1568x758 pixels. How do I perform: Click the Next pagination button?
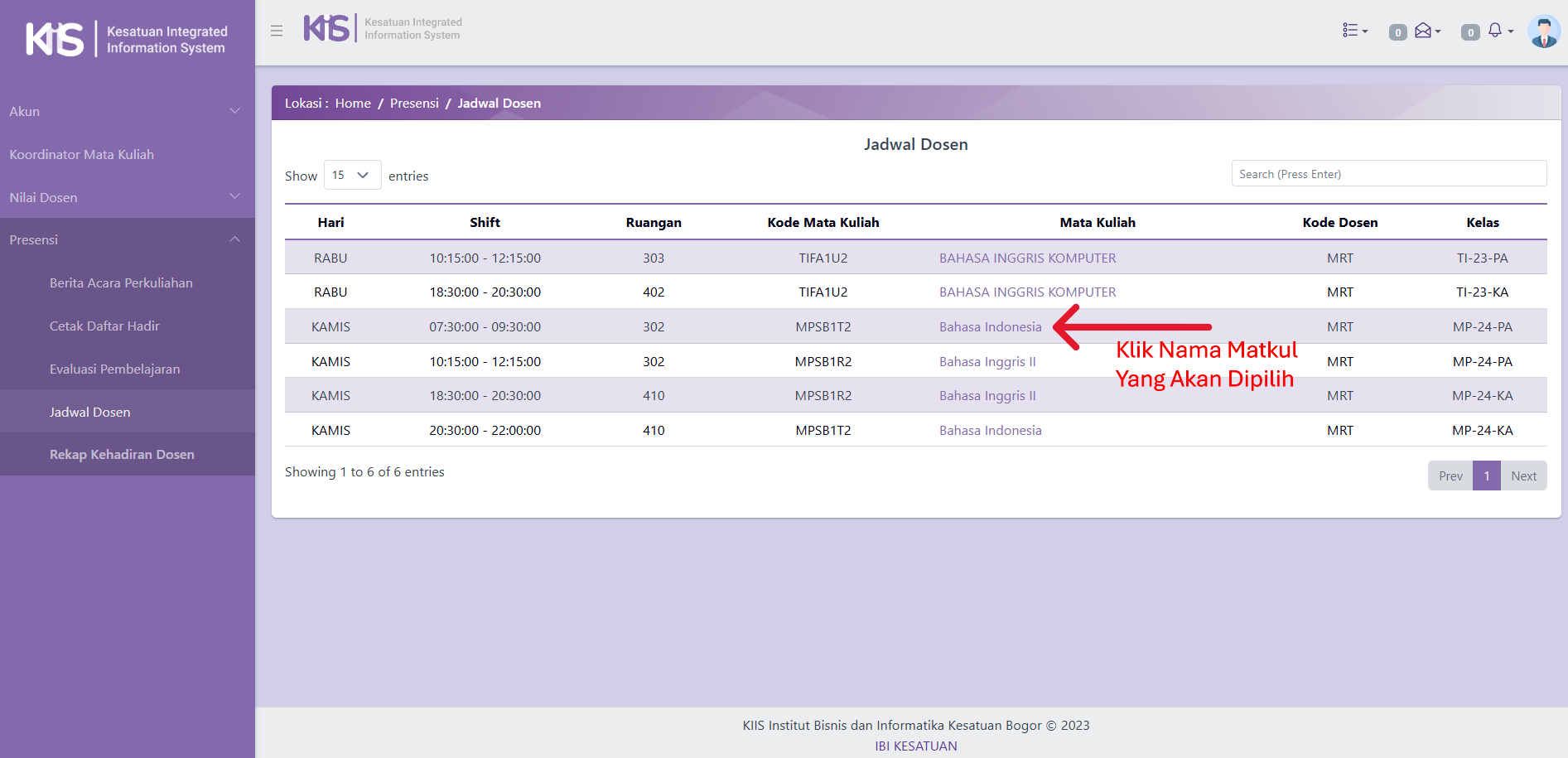(1523, 476)
